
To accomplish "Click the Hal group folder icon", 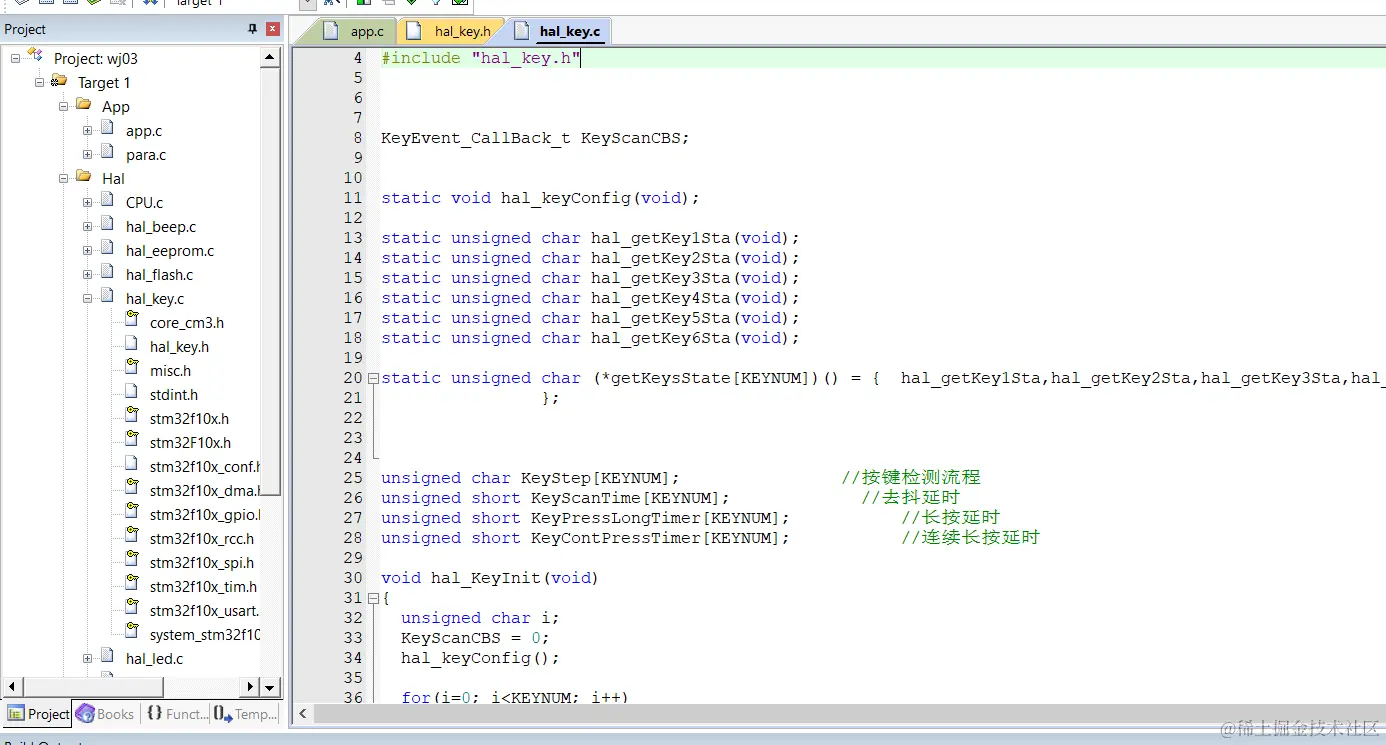I will coord(83,177).
